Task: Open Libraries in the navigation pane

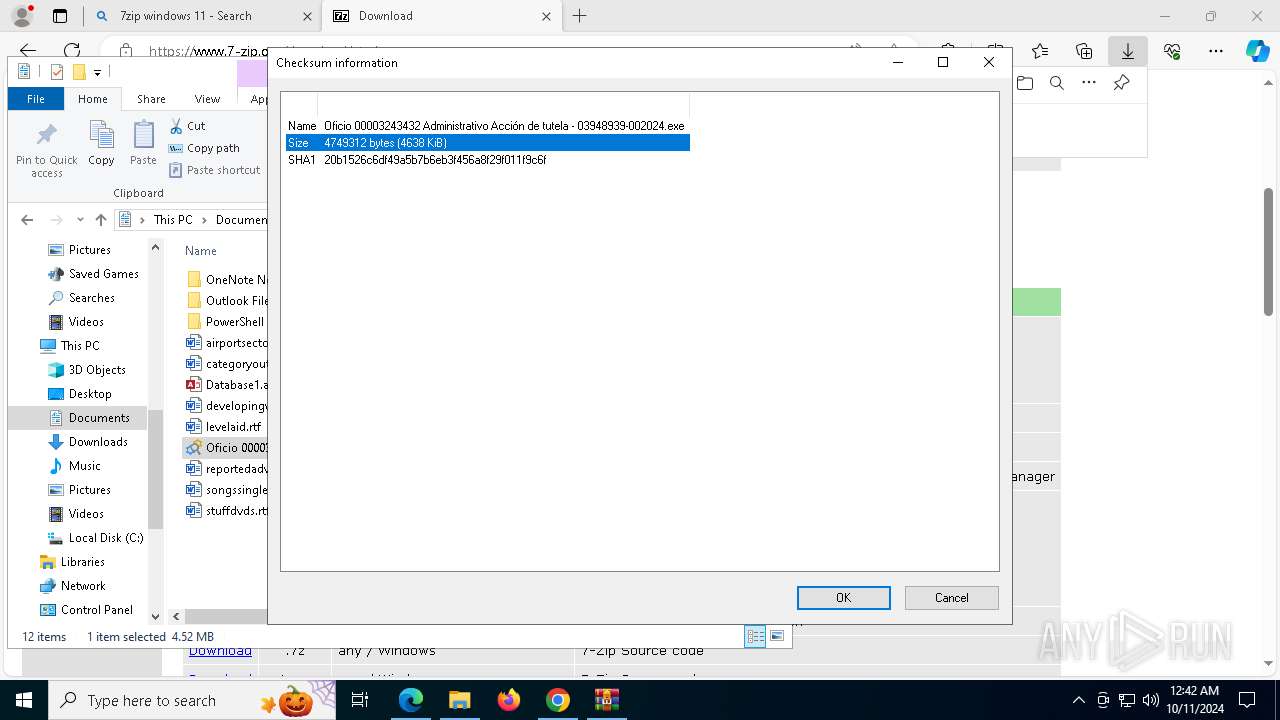Action: (82, 562)
